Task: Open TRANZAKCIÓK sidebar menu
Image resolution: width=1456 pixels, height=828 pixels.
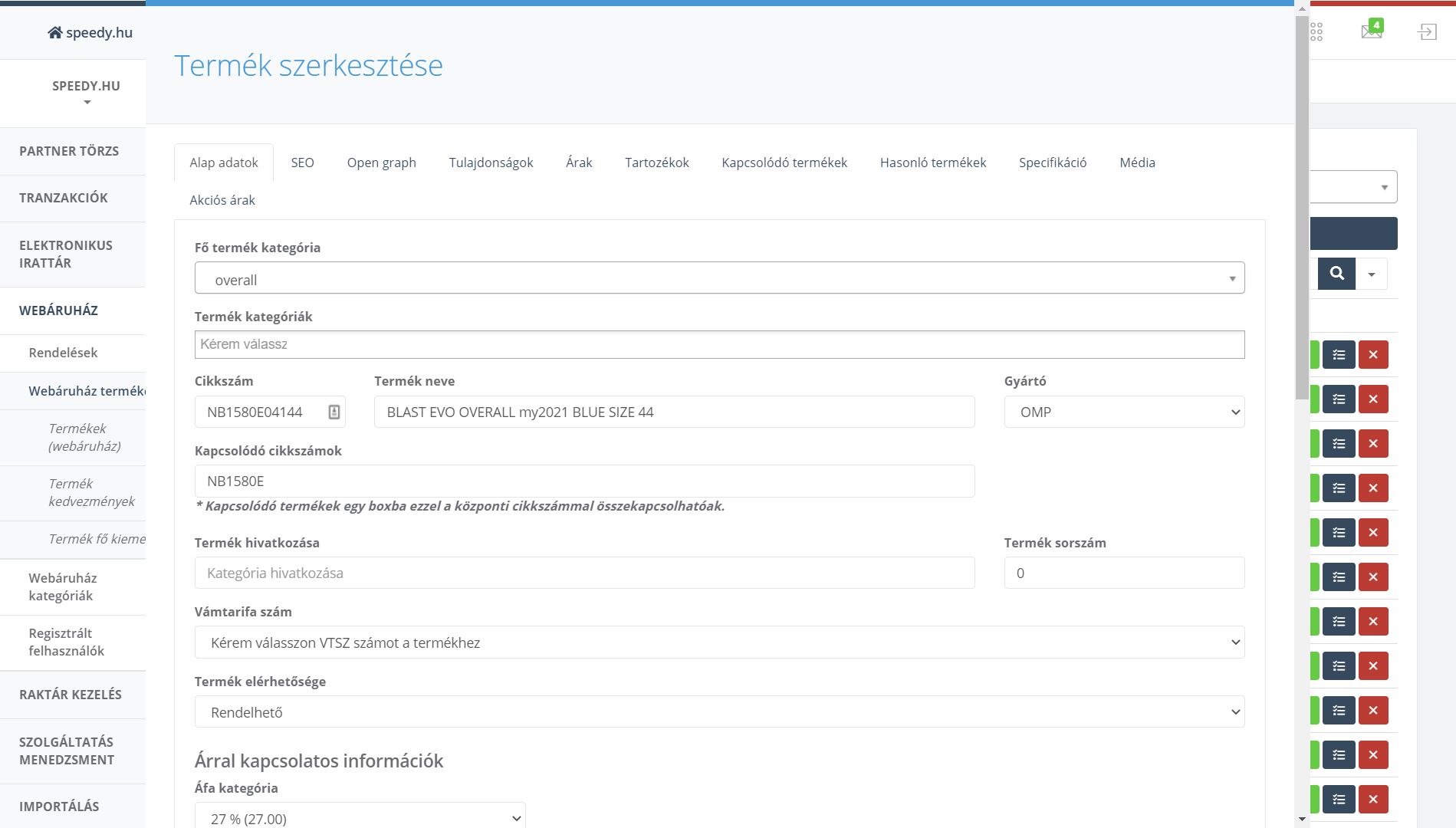Action: (x=73, y=198)
